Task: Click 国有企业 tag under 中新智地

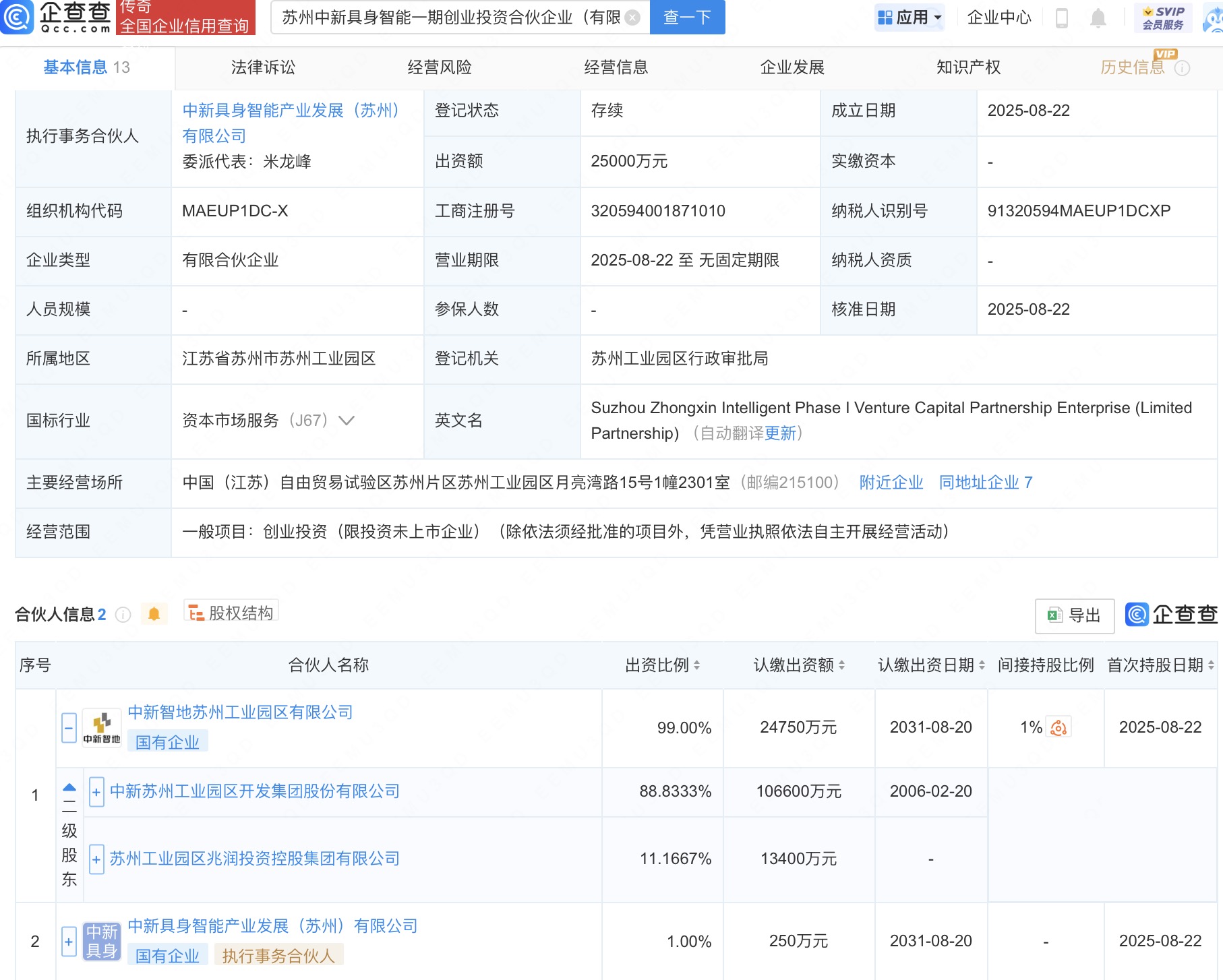Action: (167, 743)
